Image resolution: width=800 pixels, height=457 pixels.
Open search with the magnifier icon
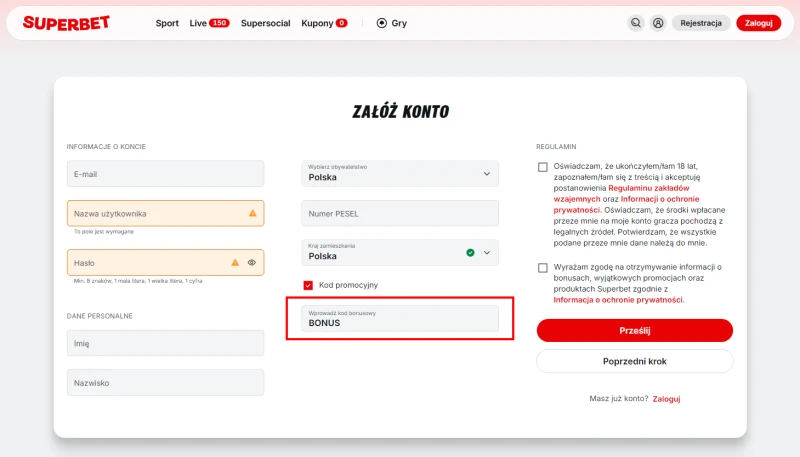pyautogui.click(x=636, y=23)
